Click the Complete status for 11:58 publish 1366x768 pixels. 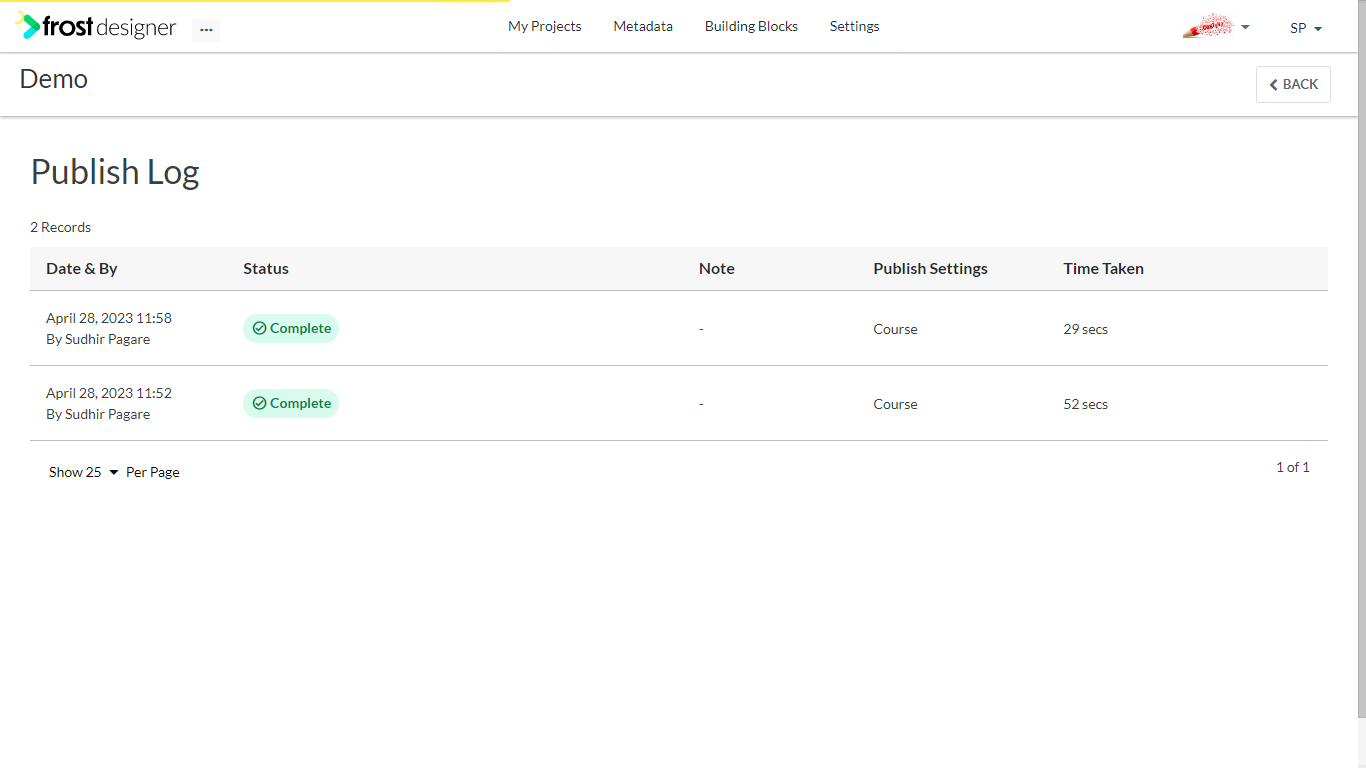[x=291, y=328]
